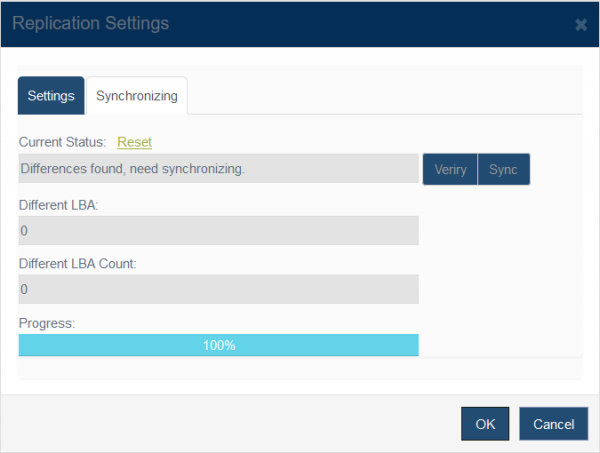Dismiss changes using the Cancel button
Screen dimensions: 600x453
(554, 424)
